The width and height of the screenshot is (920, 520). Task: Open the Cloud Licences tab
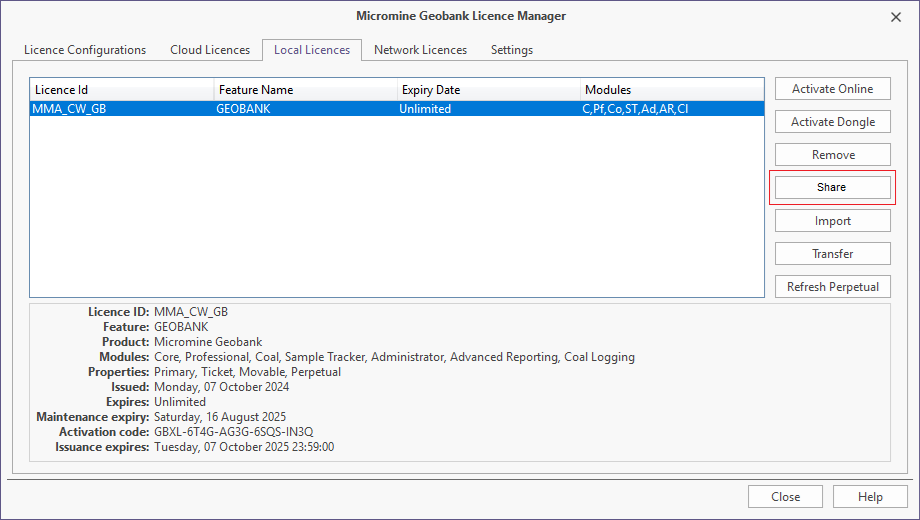210,50
